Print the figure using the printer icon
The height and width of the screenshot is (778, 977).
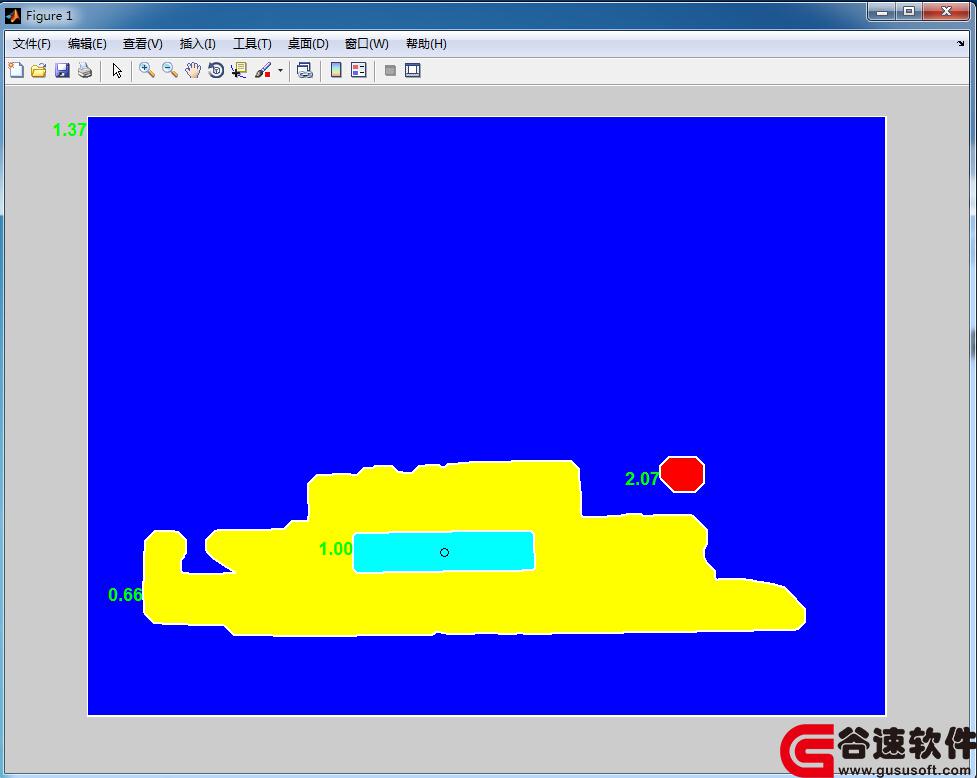[x=85, y=70]
